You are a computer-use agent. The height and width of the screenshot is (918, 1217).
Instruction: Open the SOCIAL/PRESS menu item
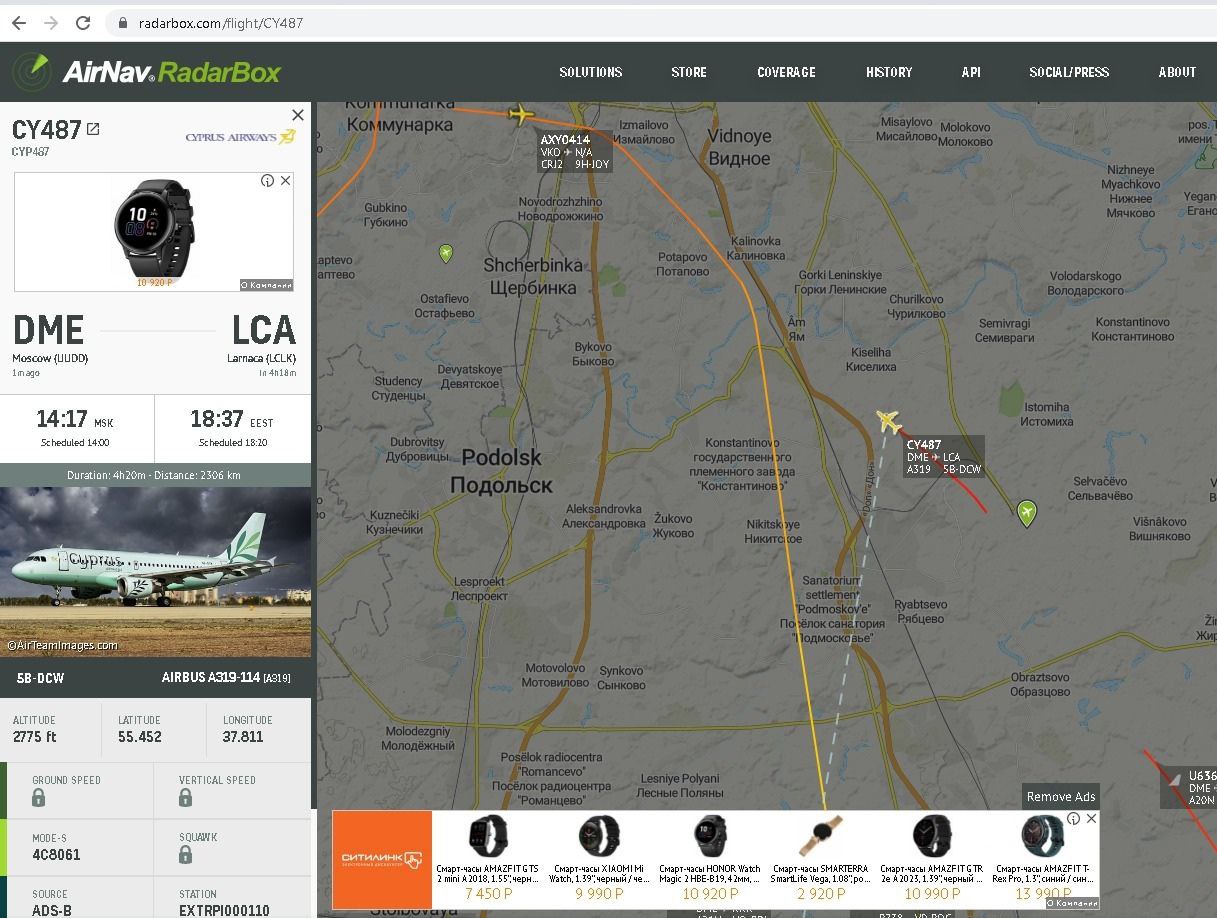[1069, 72]
